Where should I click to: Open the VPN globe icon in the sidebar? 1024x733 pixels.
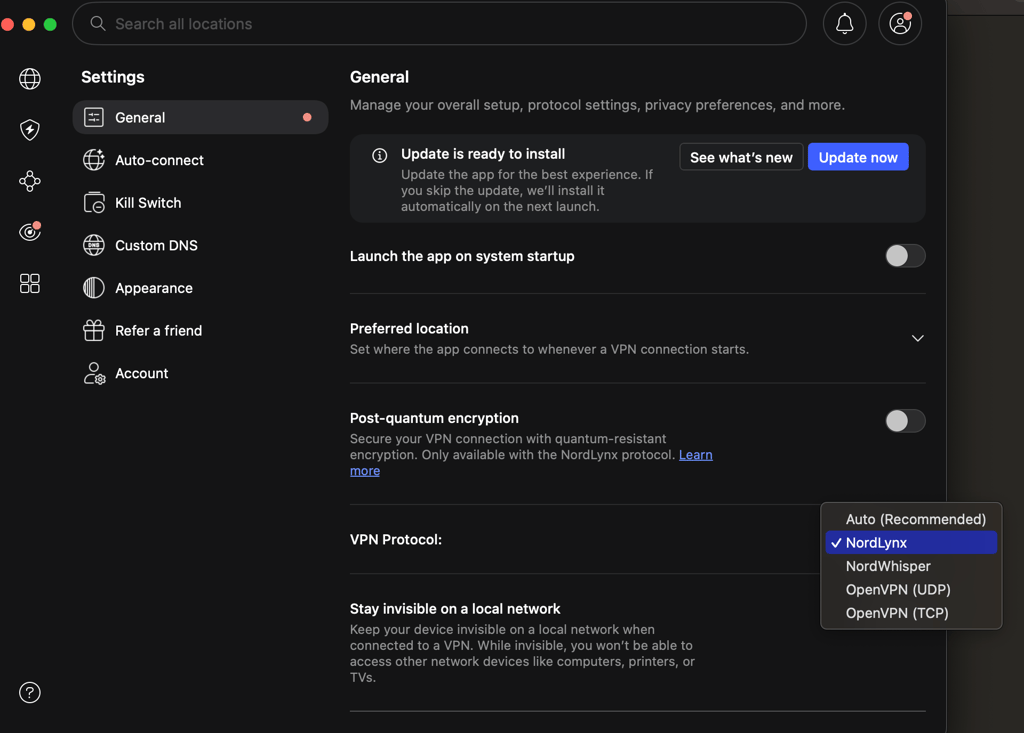(29, 79)
